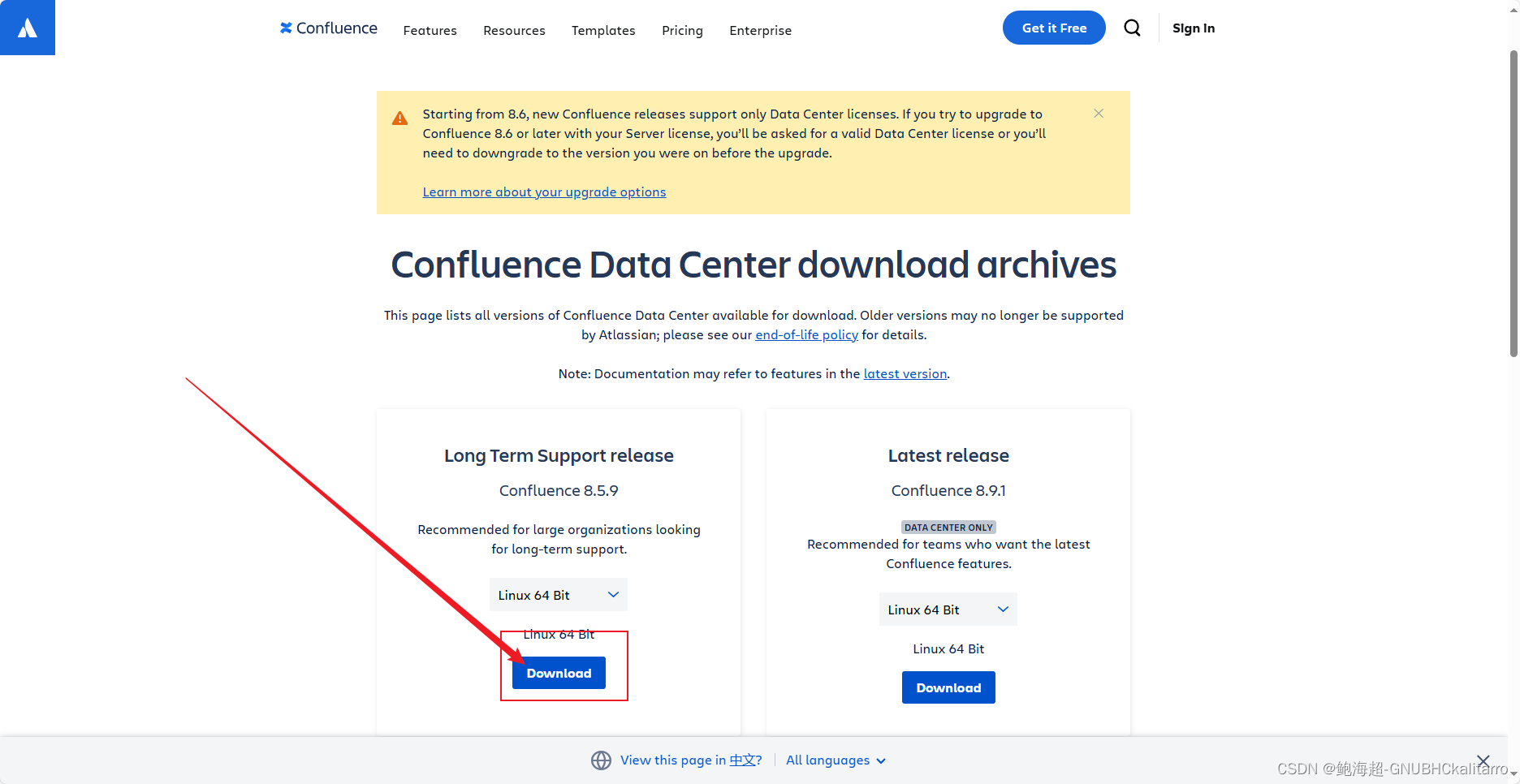The height and width of the screenshot is (784, 1520).
Task: Close the bottom language bar
Action: coord(1483,760)
